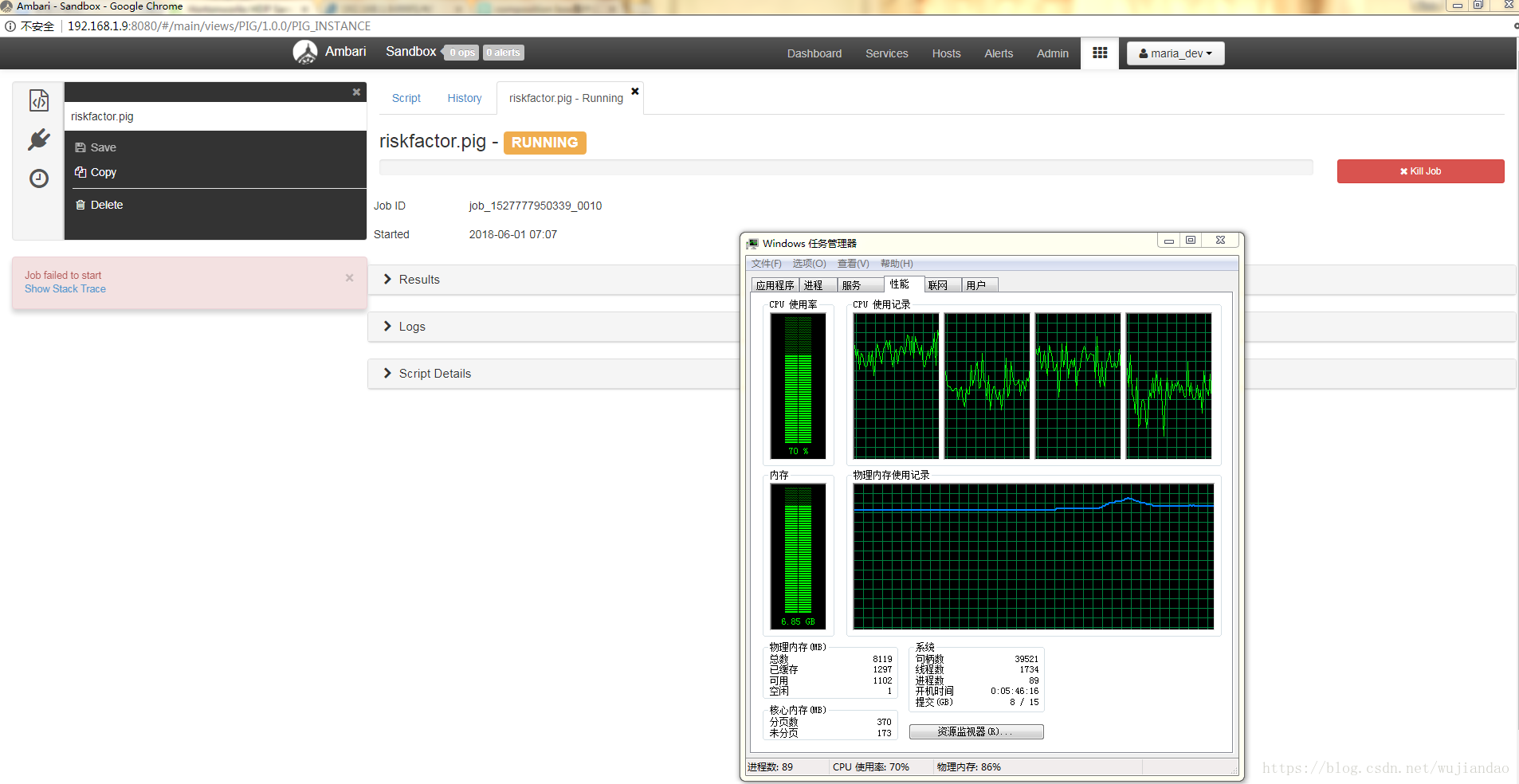1519x784 pixels.
Task: Select the riskfactor.pig - Running tab
Action: (566, 98)
